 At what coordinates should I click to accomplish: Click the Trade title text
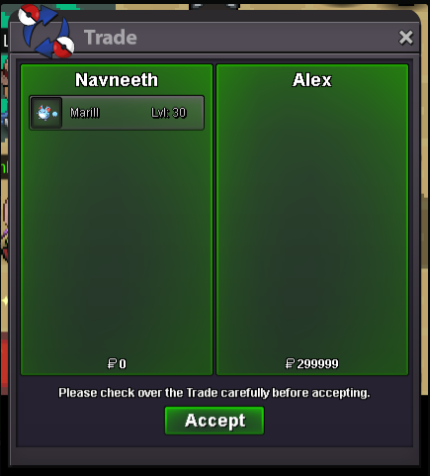pos(111,37)
